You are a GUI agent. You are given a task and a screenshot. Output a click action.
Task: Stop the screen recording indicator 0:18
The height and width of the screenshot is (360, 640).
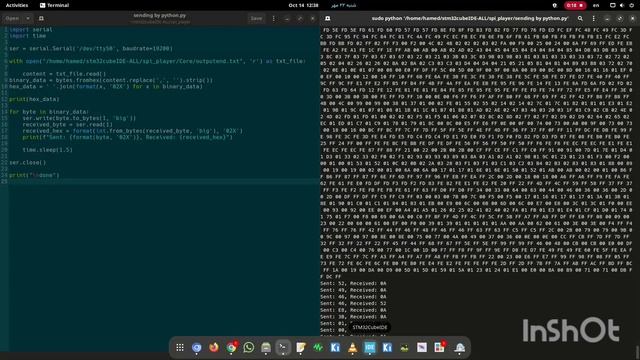pyautogui.click(x=575, y=5)
